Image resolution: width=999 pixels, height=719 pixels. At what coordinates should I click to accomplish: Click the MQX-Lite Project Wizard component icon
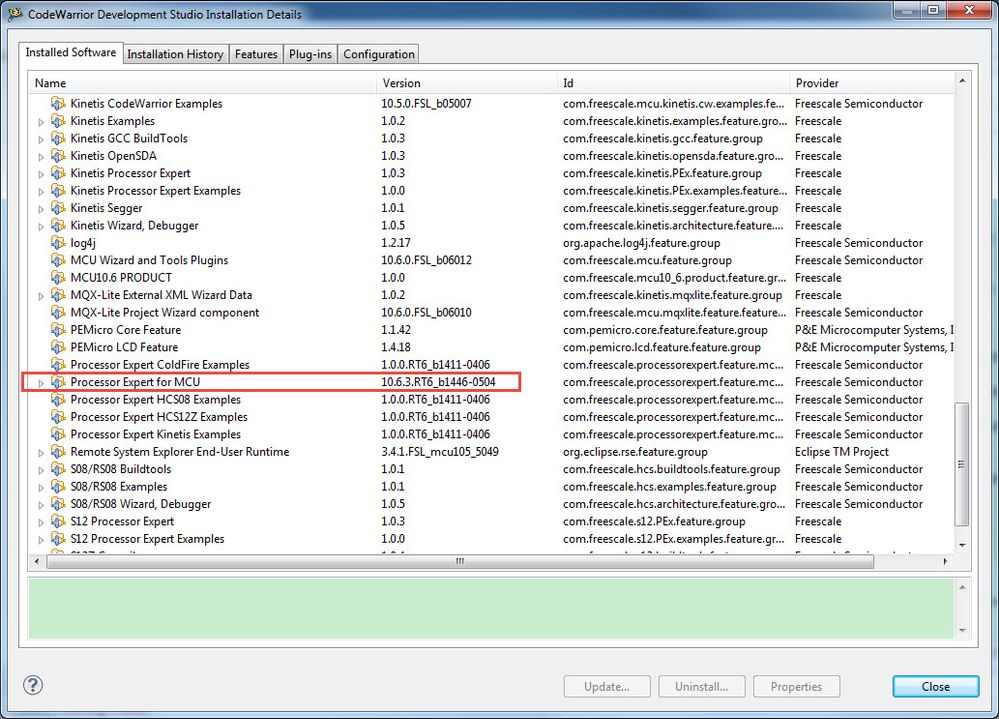click(58, 312)
